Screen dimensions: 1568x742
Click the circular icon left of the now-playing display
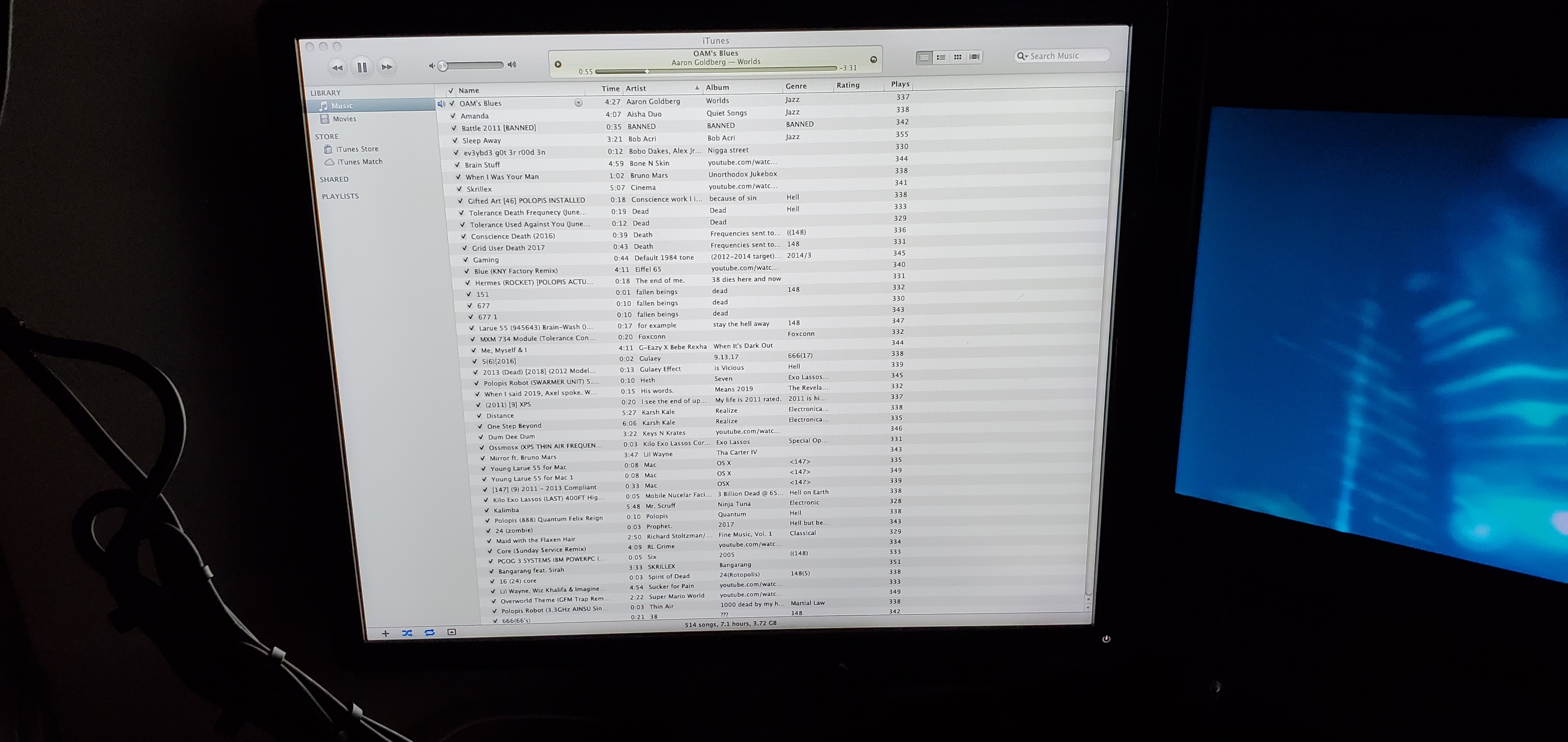(x=558, y=64)
